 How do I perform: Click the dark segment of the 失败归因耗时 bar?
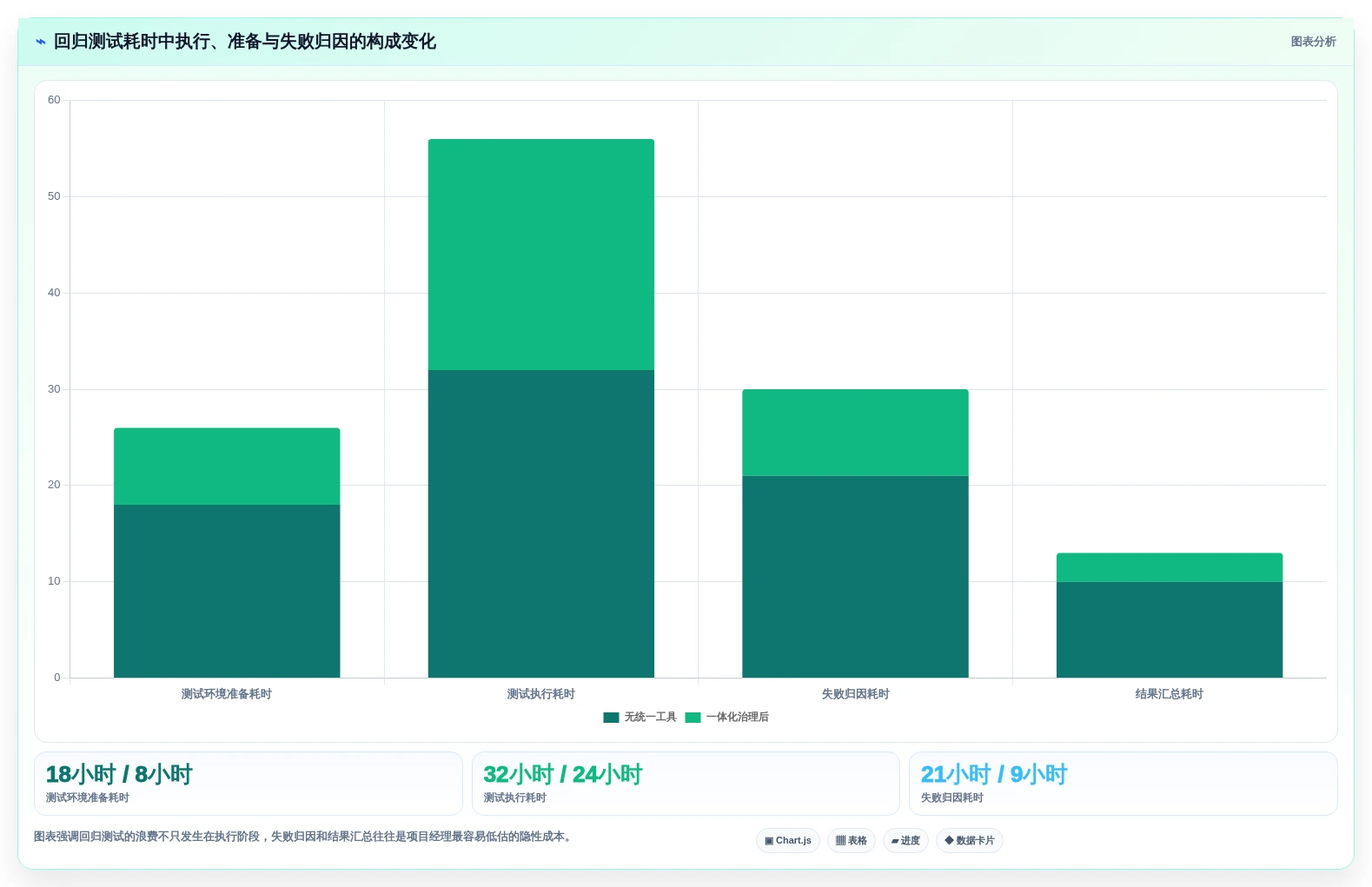tap(855, 577)
